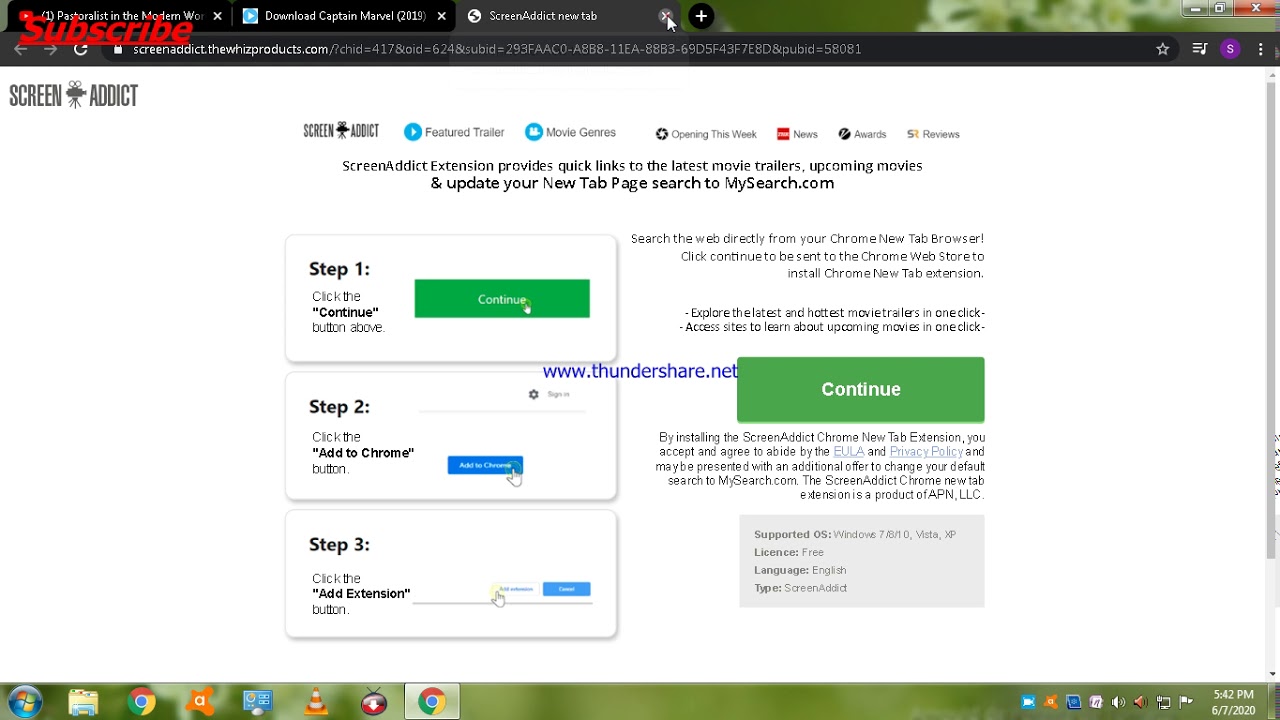1280x720 pixels.
Task: Open the Windows Start menu
Action: coord(25,702)
